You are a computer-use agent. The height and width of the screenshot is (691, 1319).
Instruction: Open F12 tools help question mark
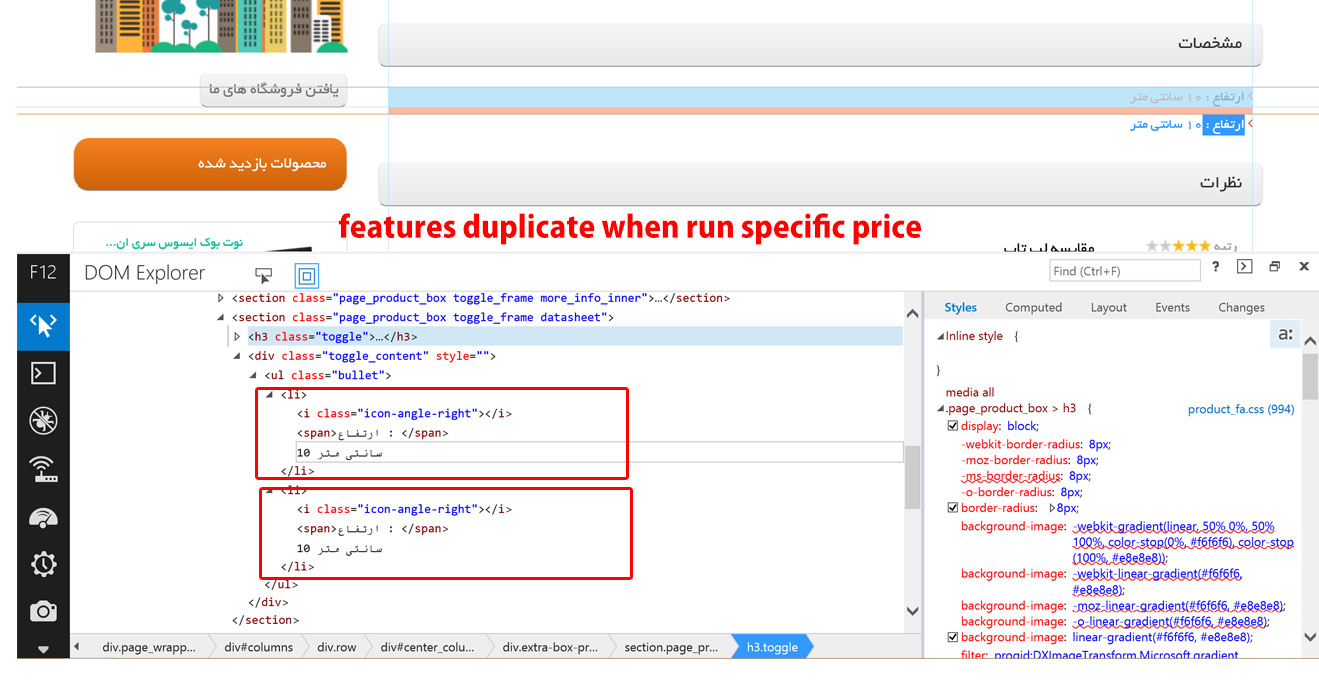tap(1216, 267)
